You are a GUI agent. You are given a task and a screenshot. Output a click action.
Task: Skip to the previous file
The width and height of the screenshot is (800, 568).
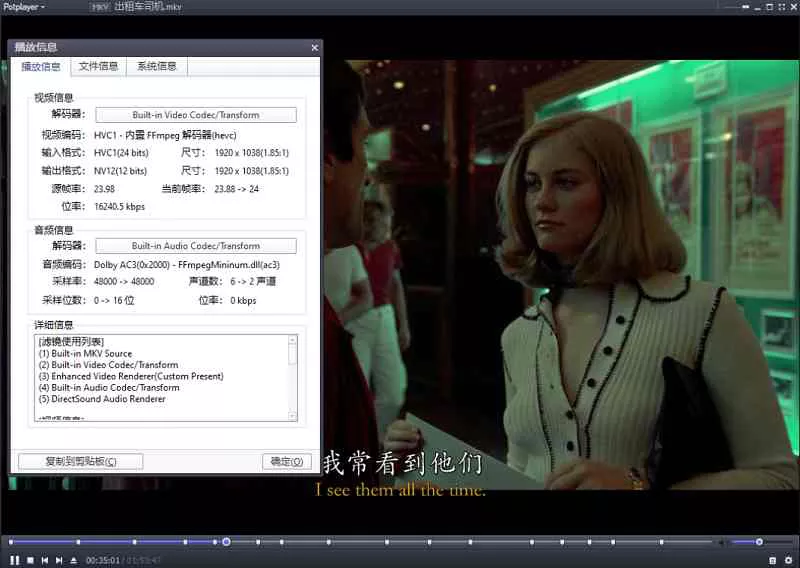[x=45, y=560]
